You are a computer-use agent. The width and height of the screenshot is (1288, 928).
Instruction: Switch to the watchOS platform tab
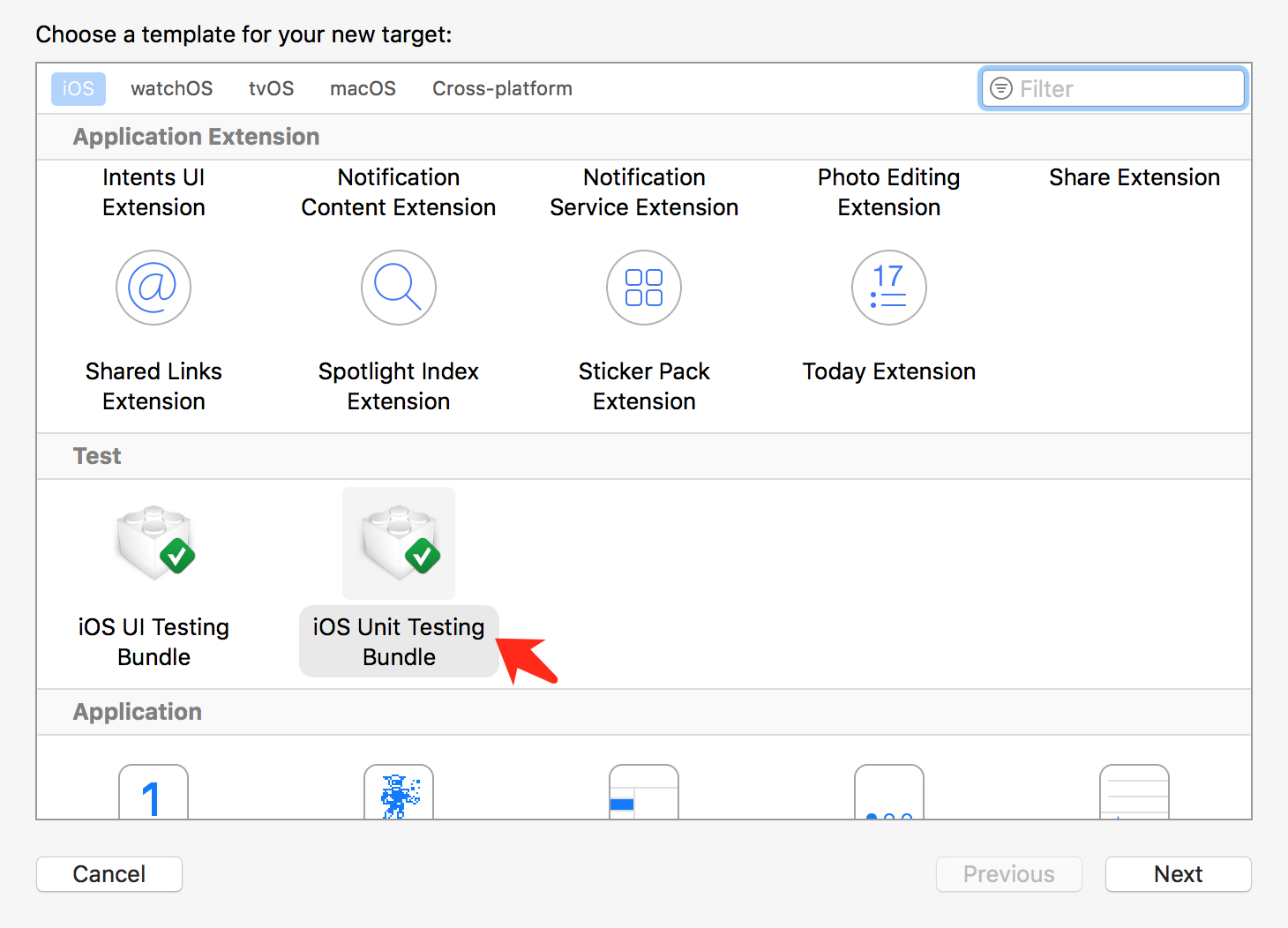tap(172, 89)
